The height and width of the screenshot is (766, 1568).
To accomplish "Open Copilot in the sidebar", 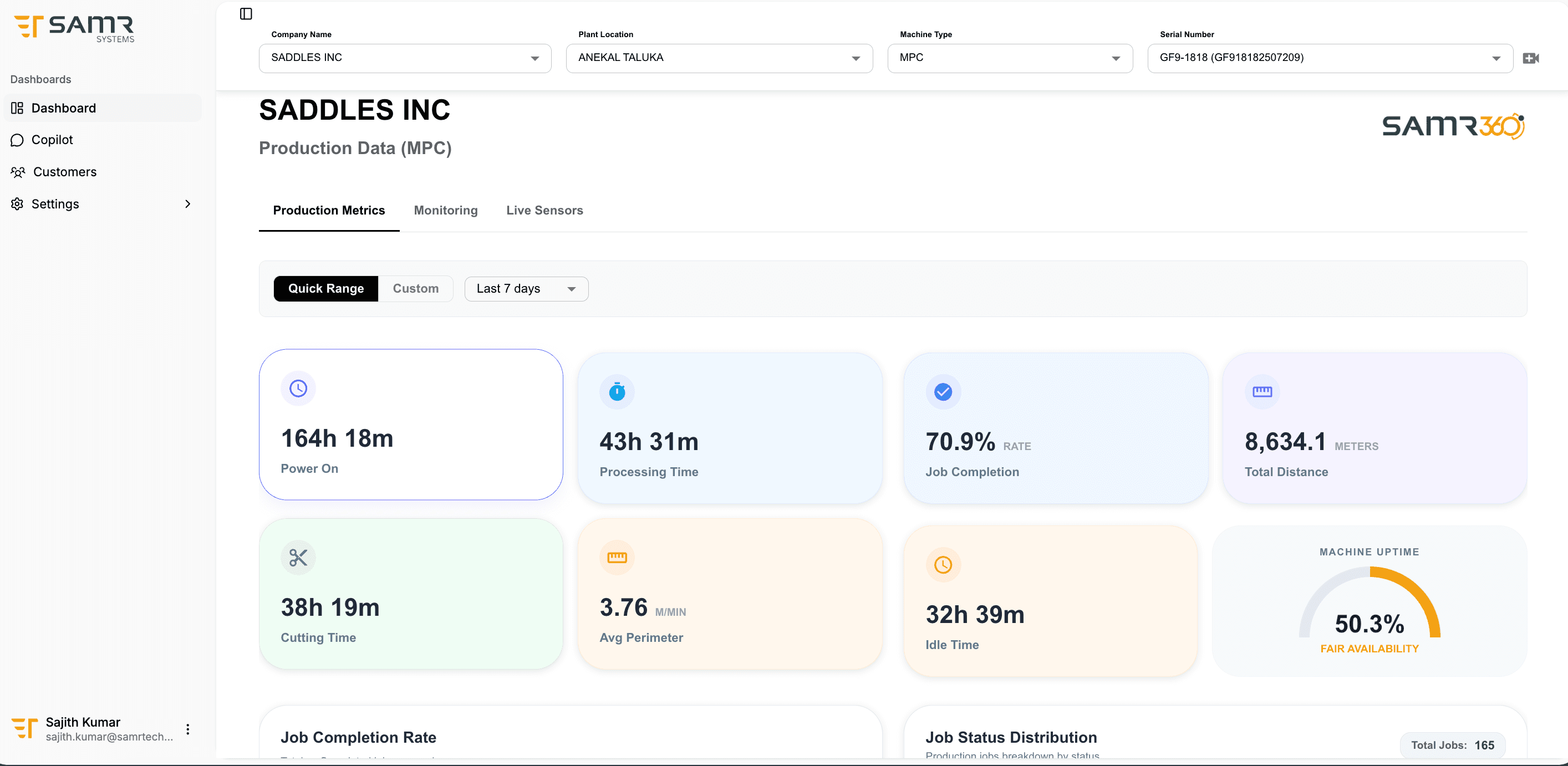I will (102, 140).
